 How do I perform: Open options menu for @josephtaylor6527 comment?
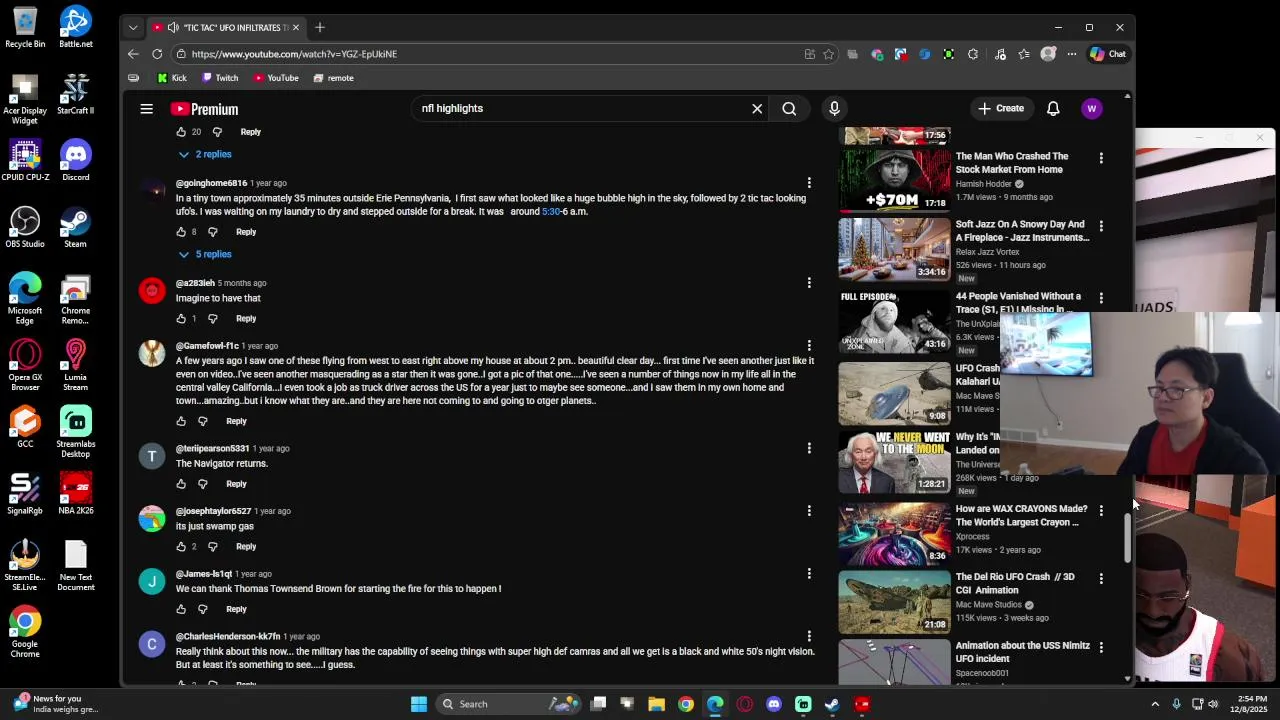(809, 511)
